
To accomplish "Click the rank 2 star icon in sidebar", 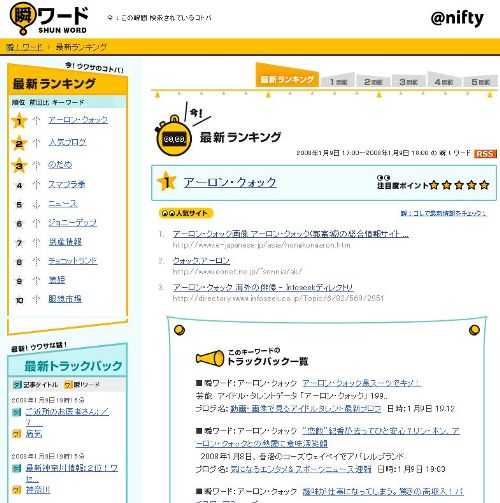I will tap(19, 143).
